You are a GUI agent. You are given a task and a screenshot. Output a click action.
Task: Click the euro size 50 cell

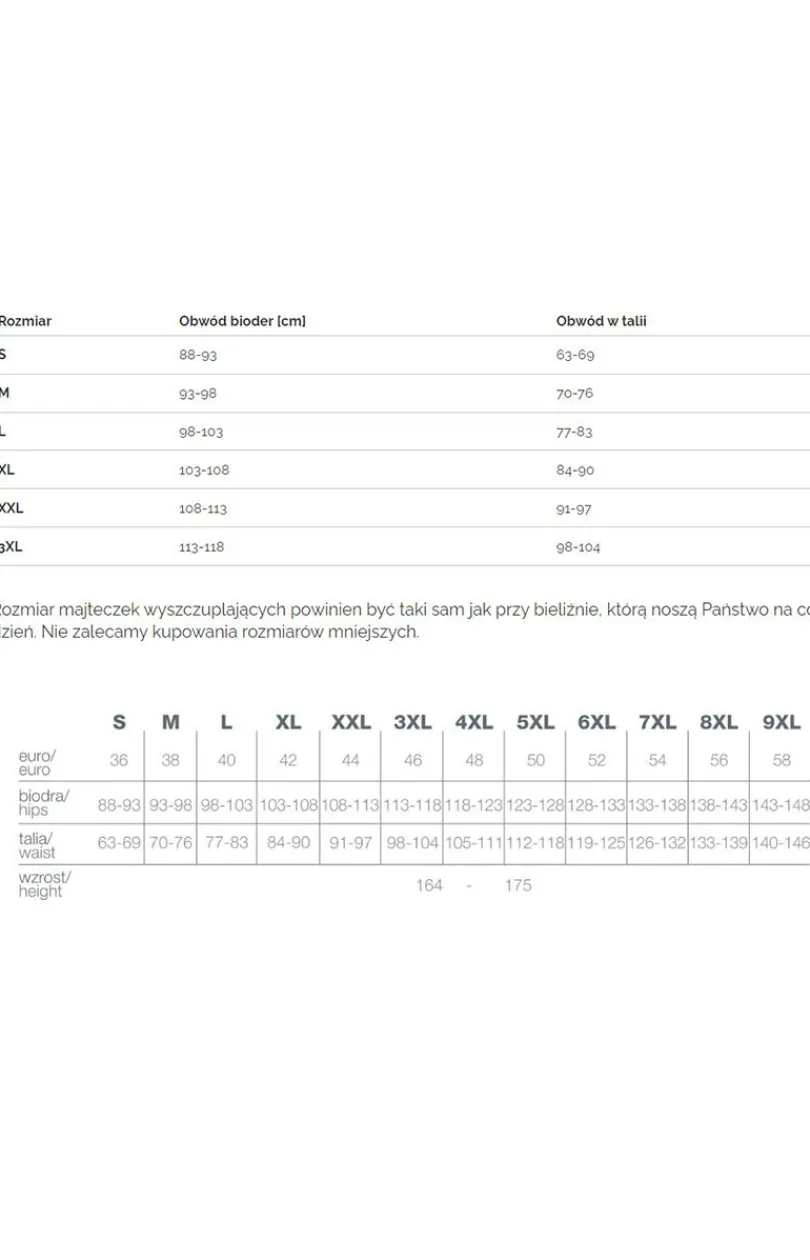click(536, 760)
